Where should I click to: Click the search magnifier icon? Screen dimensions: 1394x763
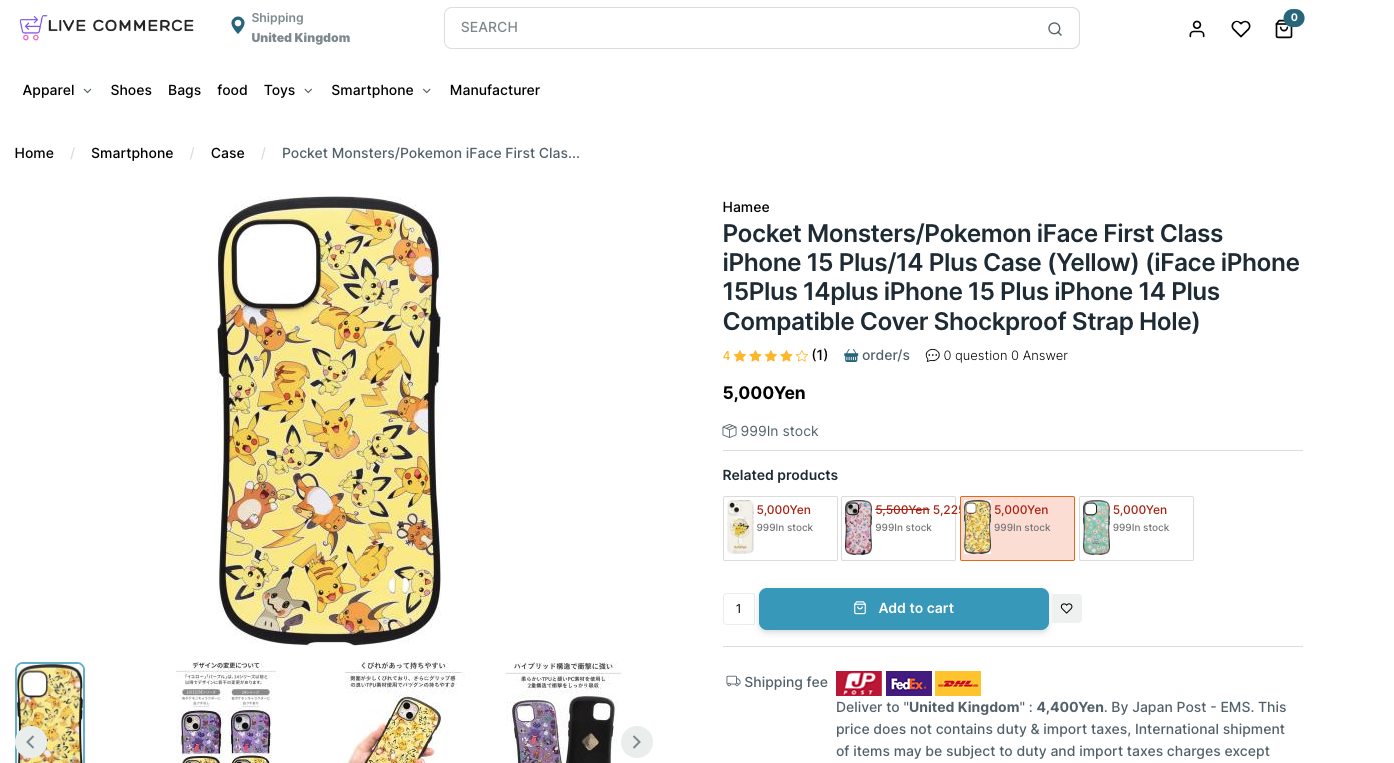pos(1055,29)
